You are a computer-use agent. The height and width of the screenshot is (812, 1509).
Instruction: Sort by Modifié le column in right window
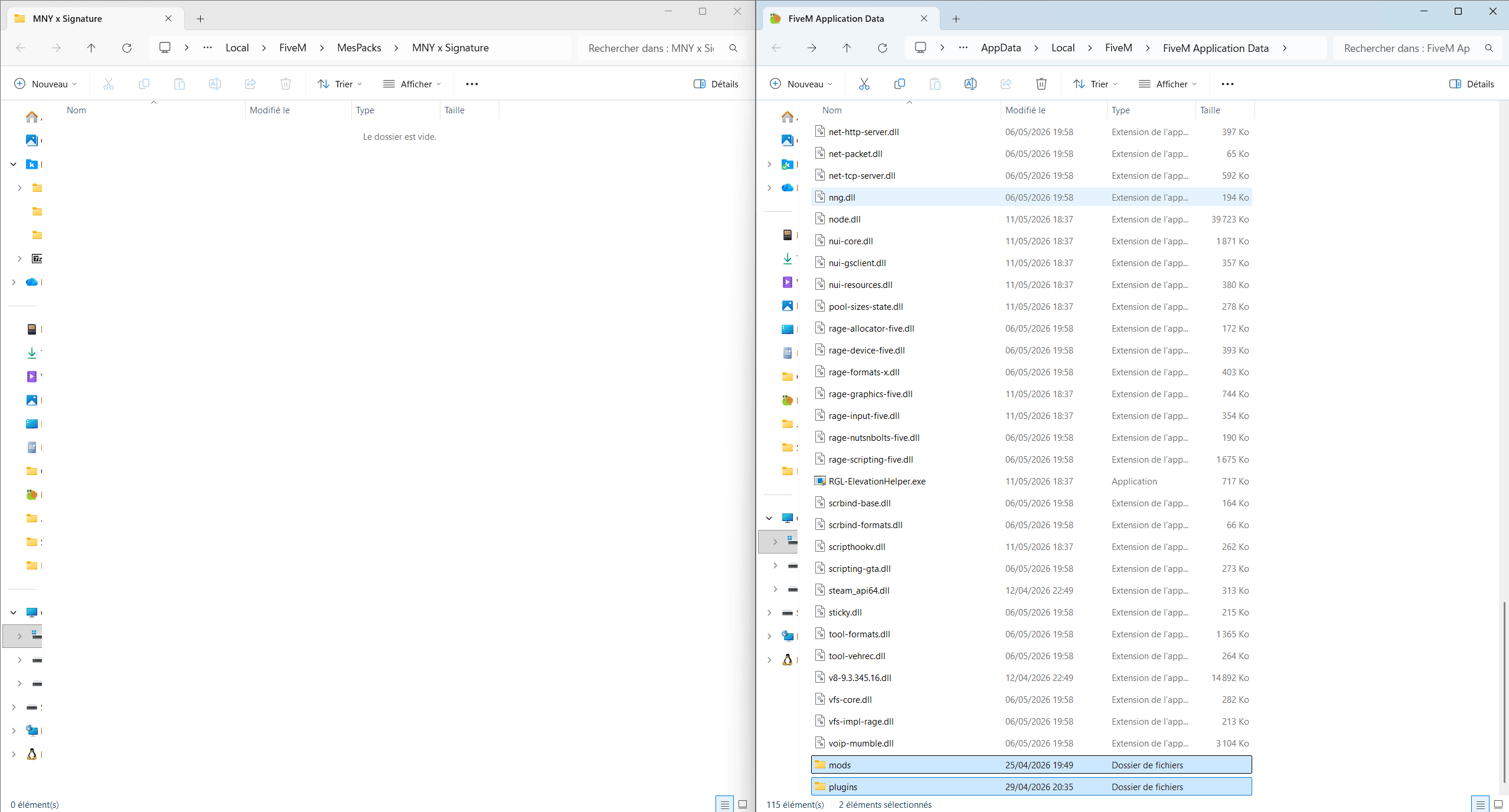pyautogui.click(x=1053, y=110)
